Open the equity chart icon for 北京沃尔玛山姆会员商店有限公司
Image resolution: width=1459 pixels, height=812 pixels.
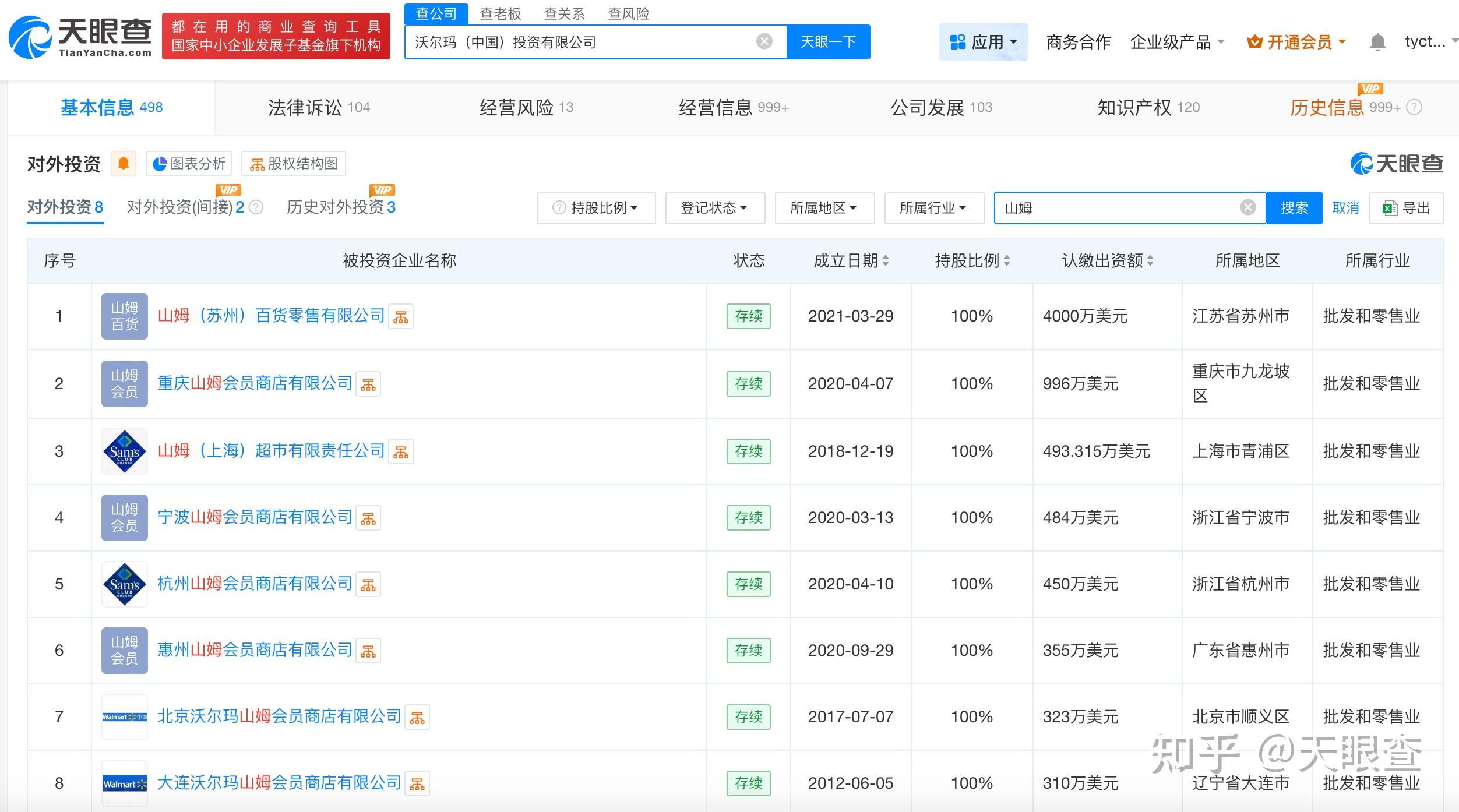tap(417, 717)
